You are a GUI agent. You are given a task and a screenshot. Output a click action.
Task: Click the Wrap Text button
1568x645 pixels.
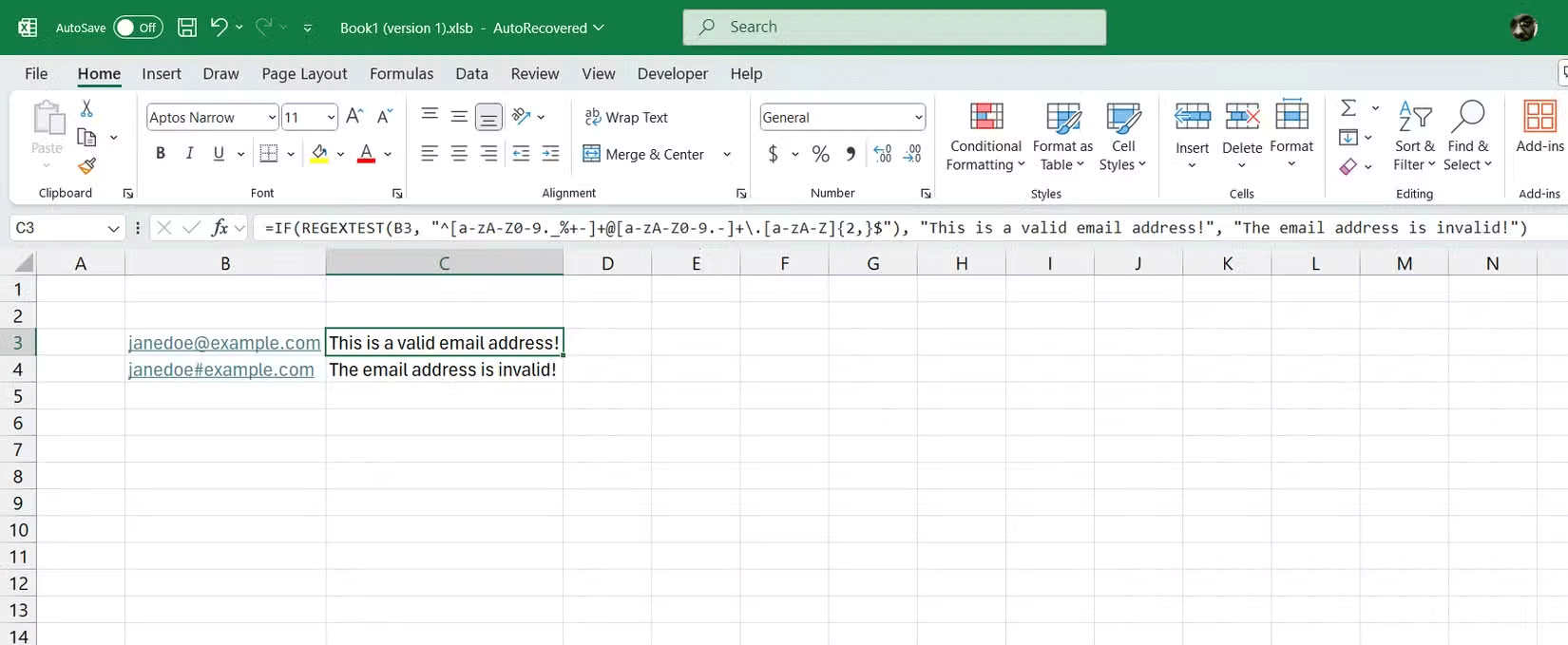coord(626,118)
